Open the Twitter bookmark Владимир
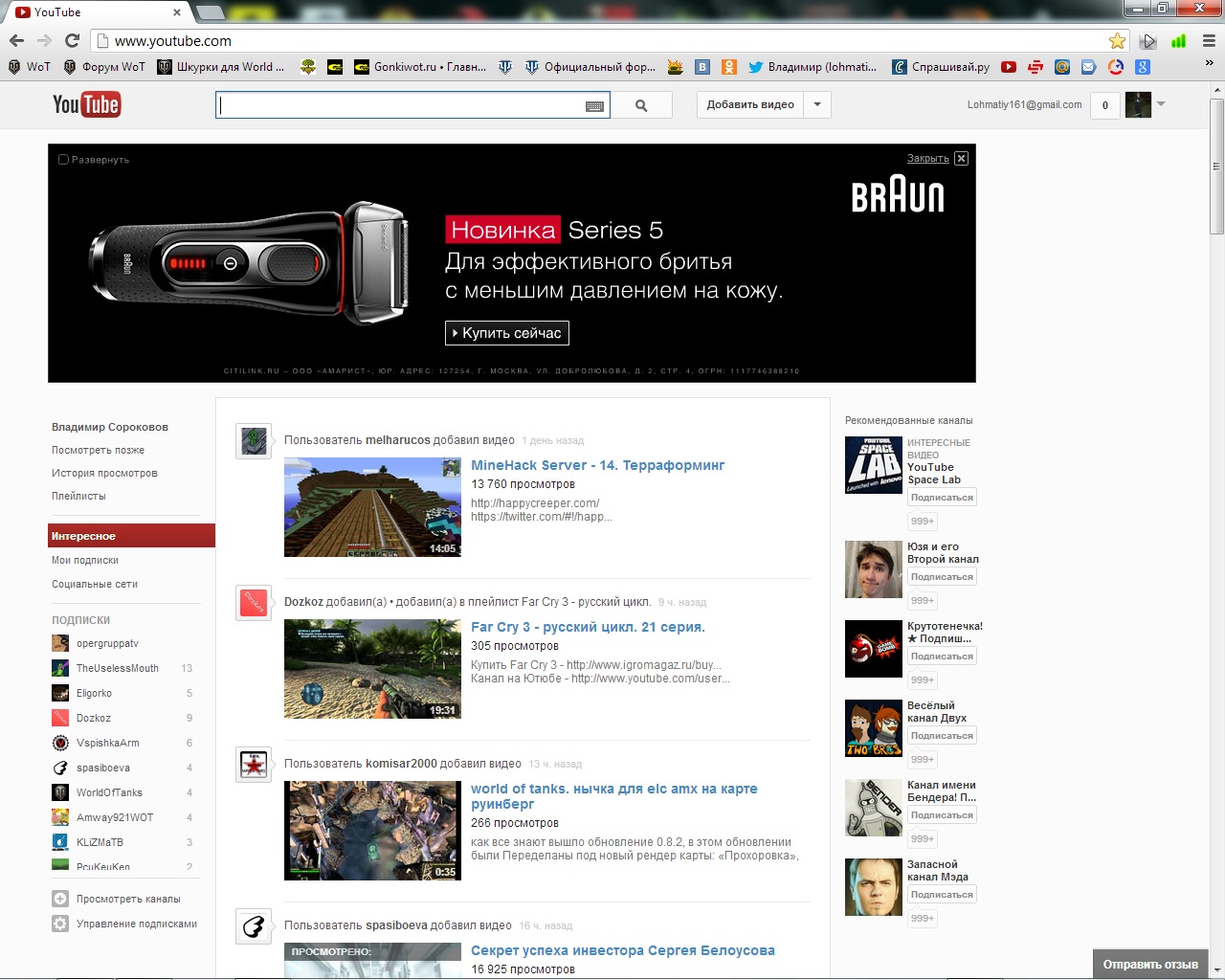The width and height of the screenshot is (1225, 980). coord(813,67)
